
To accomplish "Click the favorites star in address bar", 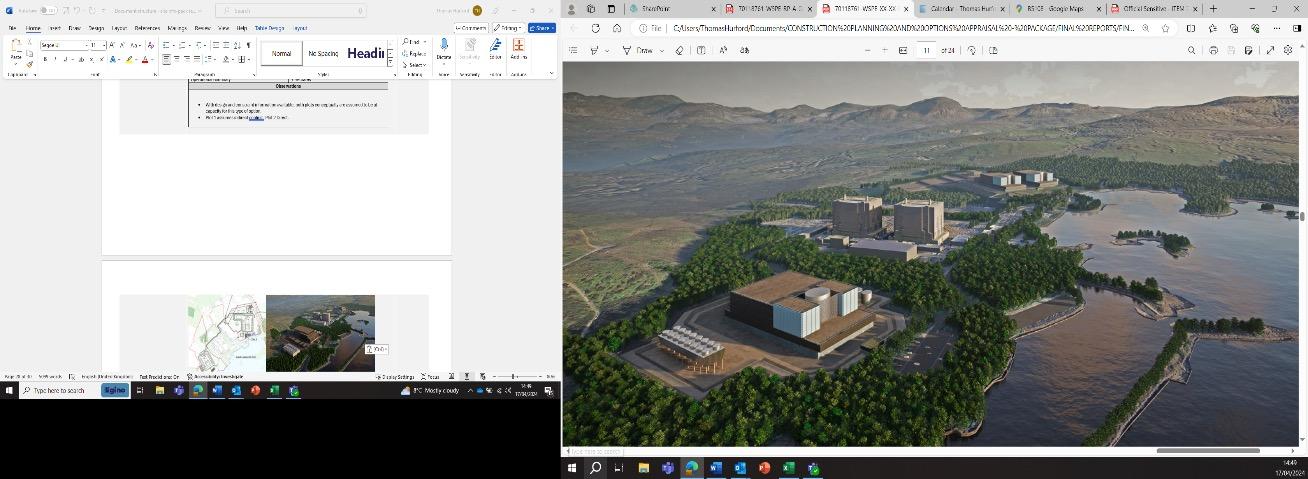I will point(1164,29).
